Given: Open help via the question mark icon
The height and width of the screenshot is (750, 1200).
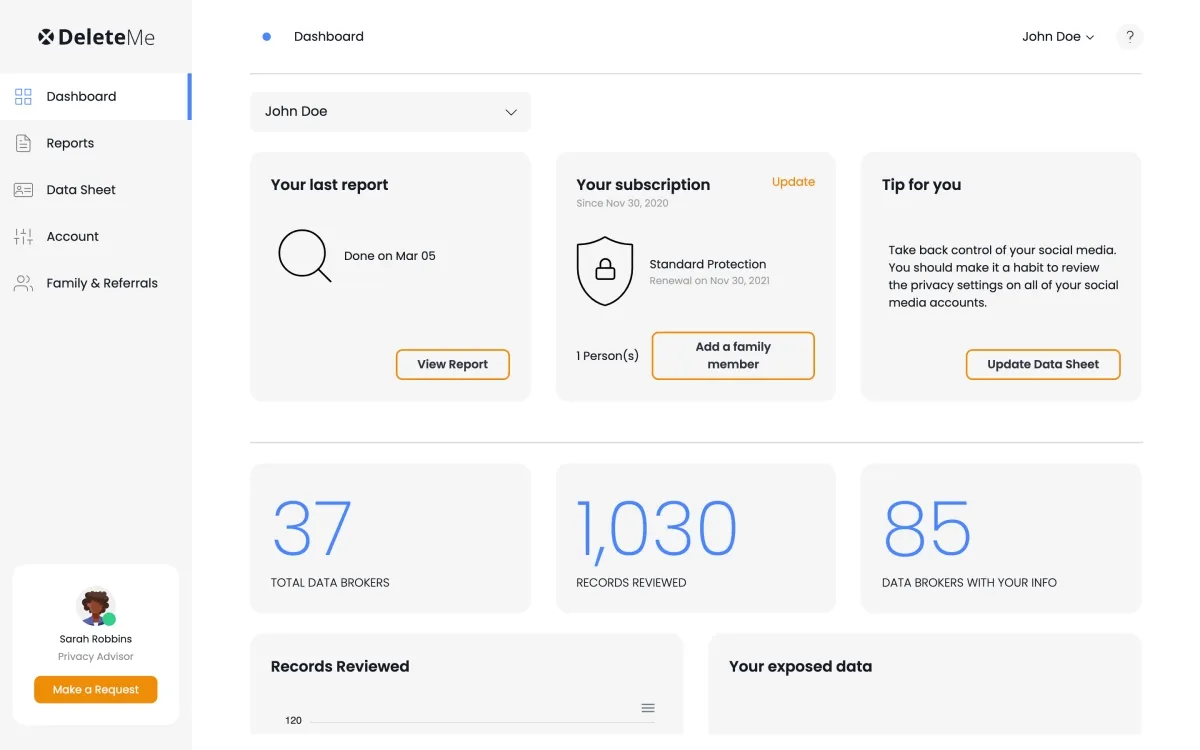Looking at the screenshot, I should pyautogui.click(x=1129, y=37).
